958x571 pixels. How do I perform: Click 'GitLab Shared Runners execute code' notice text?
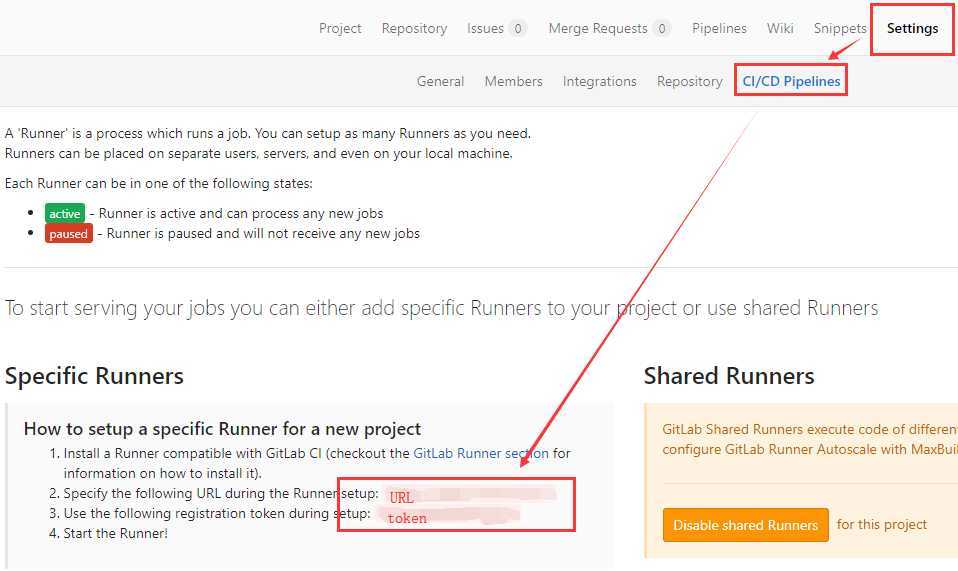click(810, 439)
